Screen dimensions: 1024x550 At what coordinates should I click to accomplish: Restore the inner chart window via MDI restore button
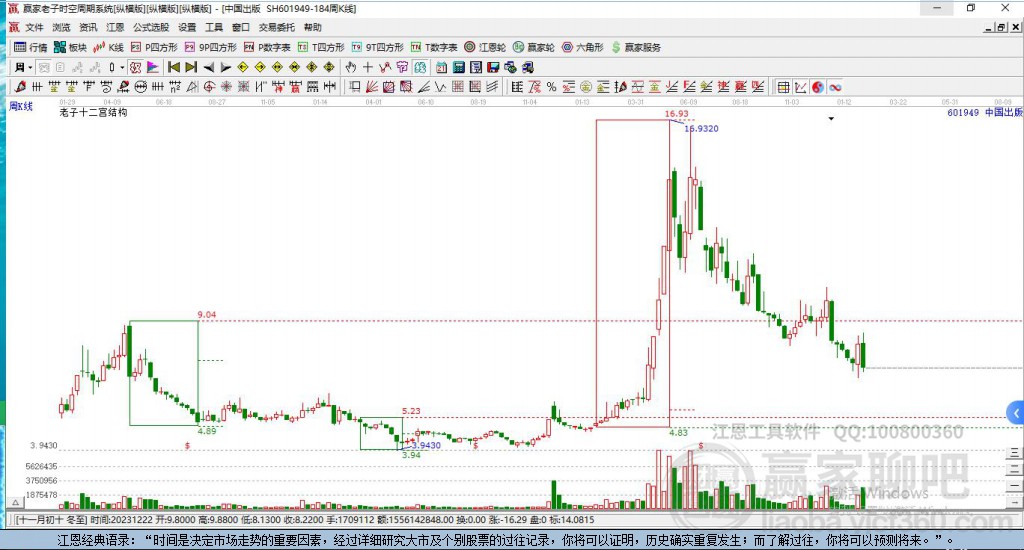tap(1001, 27)
